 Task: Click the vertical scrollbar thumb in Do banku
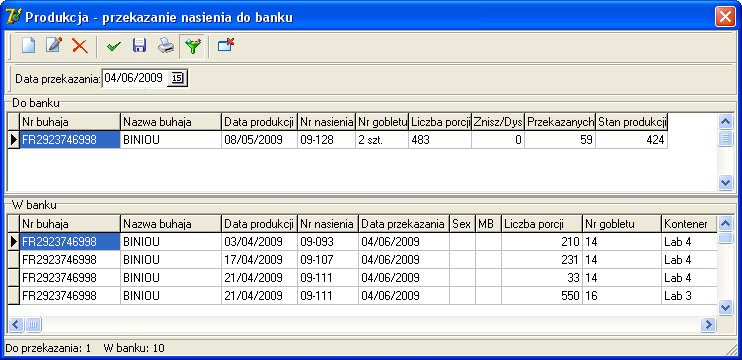click(725, 139)
